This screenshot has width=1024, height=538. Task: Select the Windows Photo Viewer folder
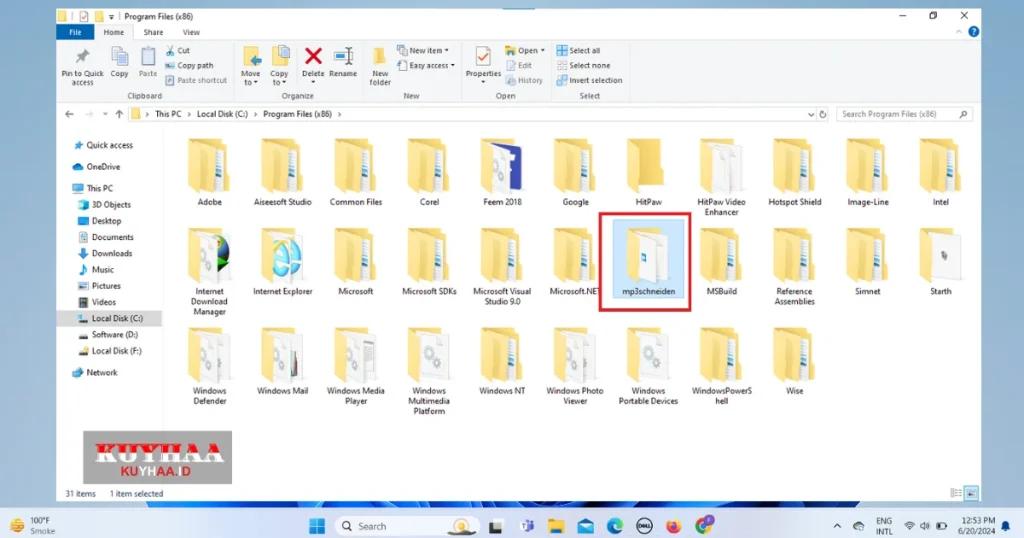point(575,367)
